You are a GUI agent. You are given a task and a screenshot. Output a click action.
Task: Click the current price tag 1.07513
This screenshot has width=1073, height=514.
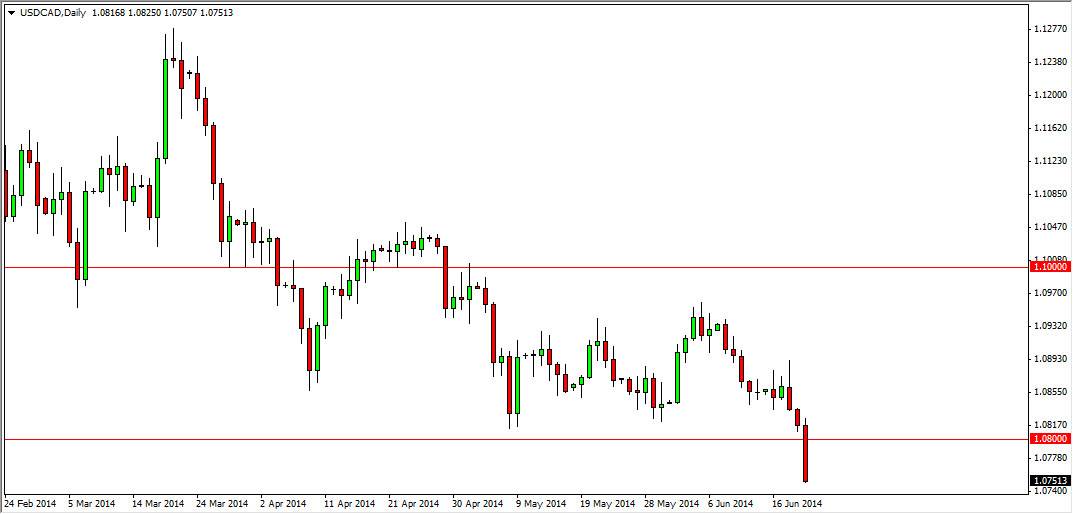(1050, 480)
